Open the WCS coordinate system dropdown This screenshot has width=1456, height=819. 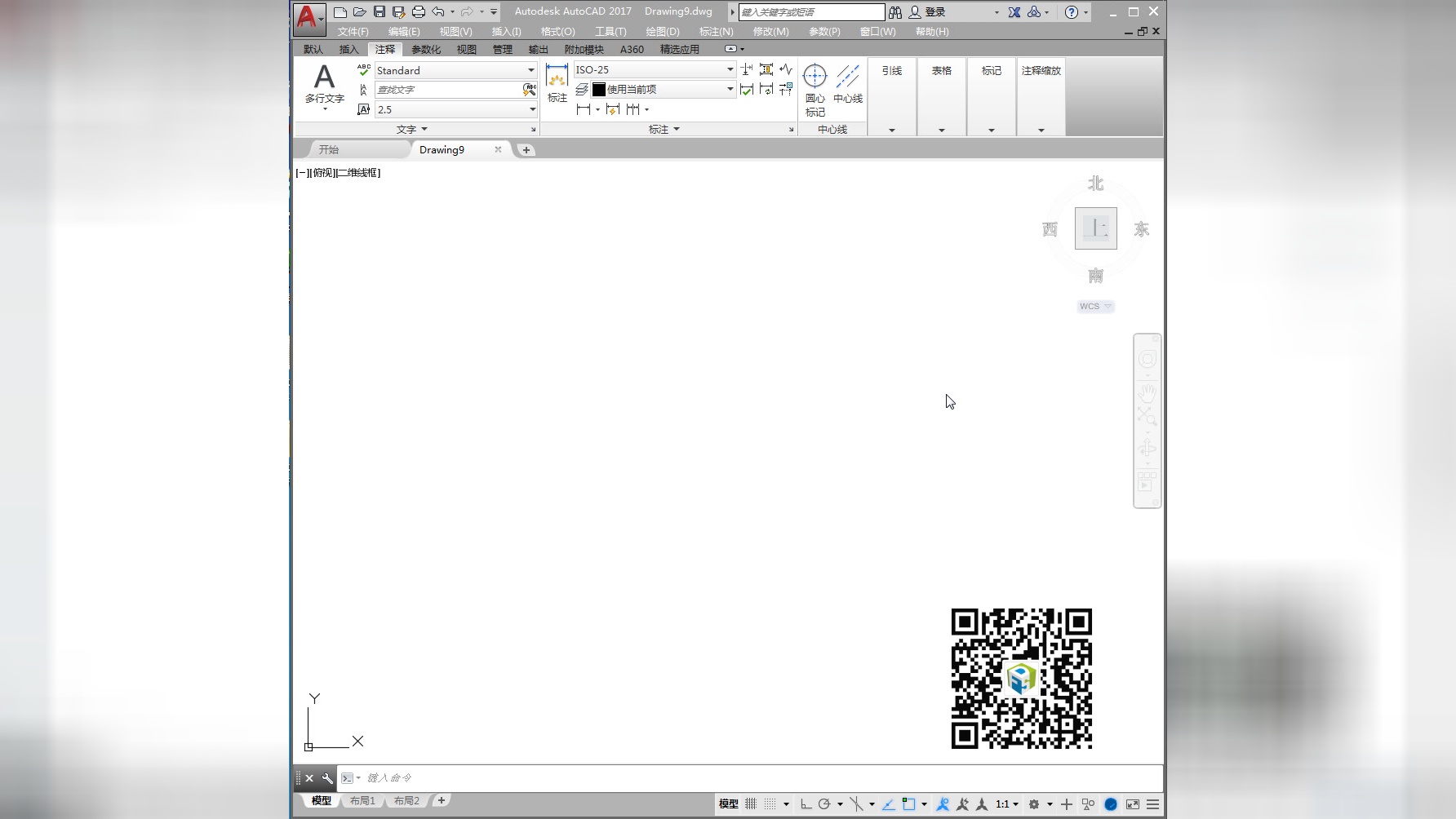1095,307
